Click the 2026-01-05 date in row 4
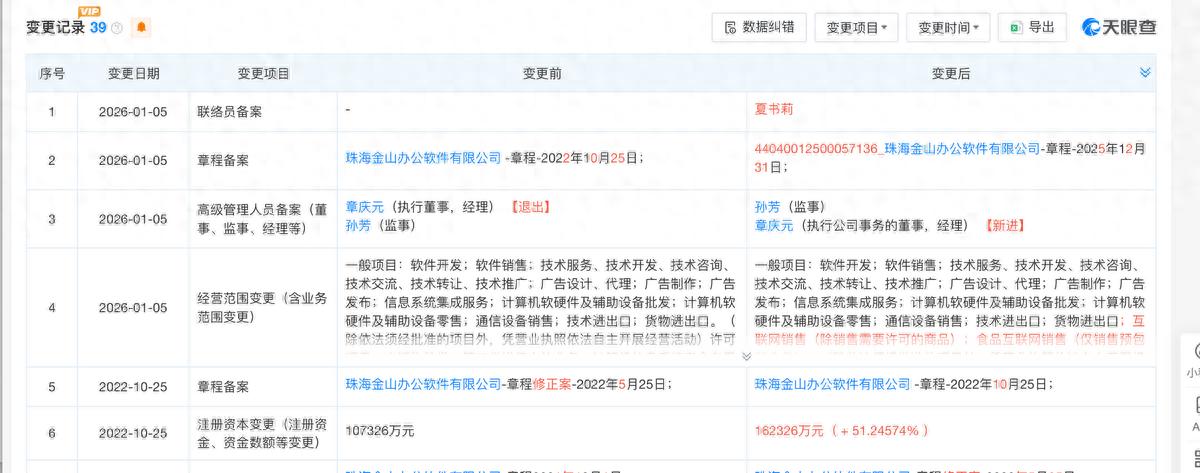This screenshot has height=473, width=1200. pyautogui.click(x=134, y=308)
